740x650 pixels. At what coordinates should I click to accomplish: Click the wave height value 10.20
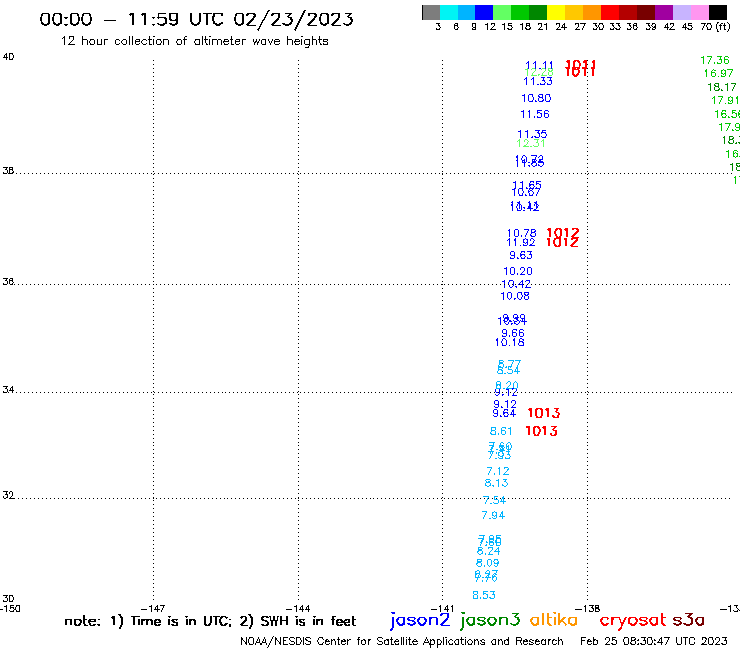[x=518, y=271]
